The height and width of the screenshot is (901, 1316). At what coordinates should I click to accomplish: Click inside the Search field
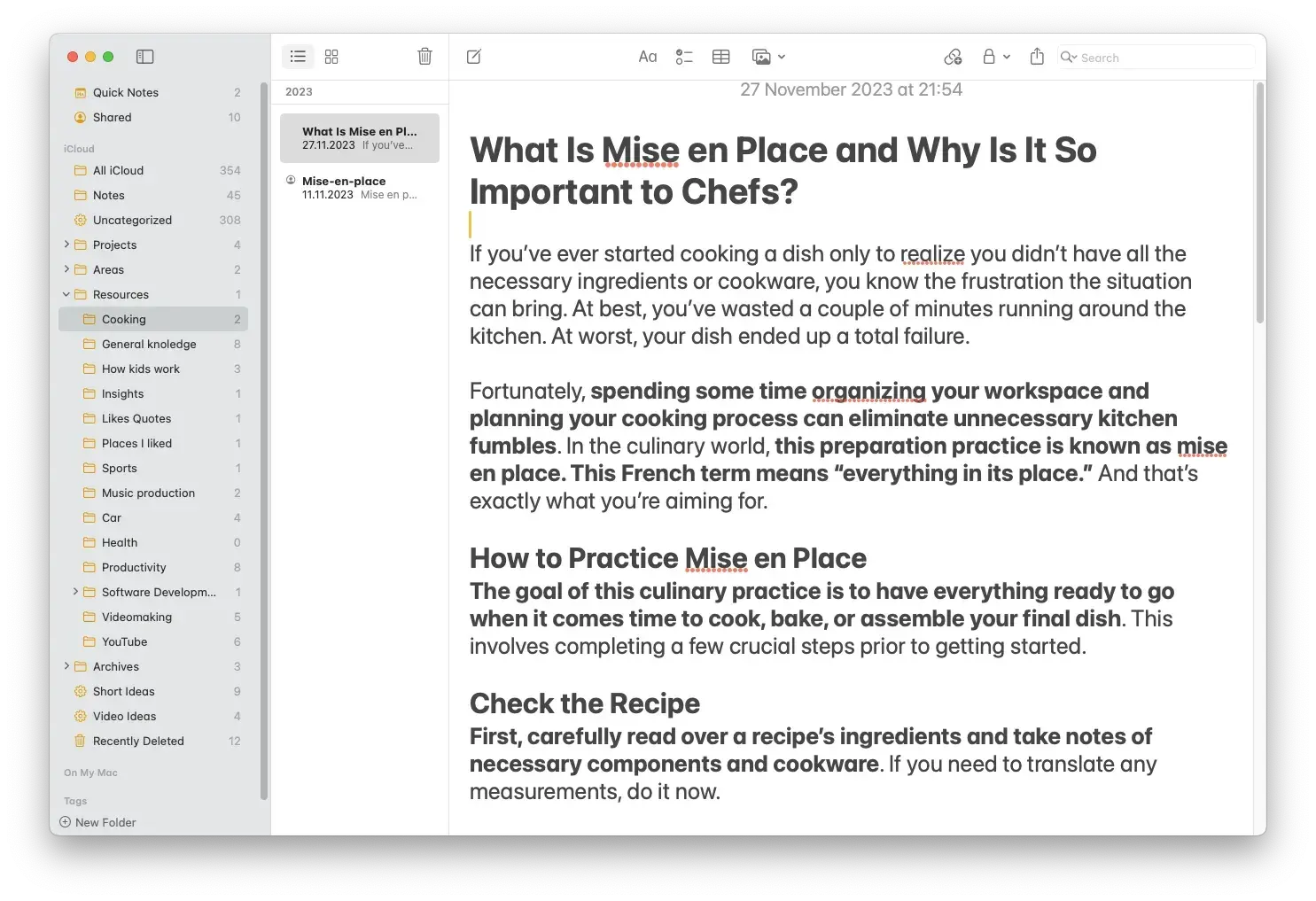coord(1152,57)
